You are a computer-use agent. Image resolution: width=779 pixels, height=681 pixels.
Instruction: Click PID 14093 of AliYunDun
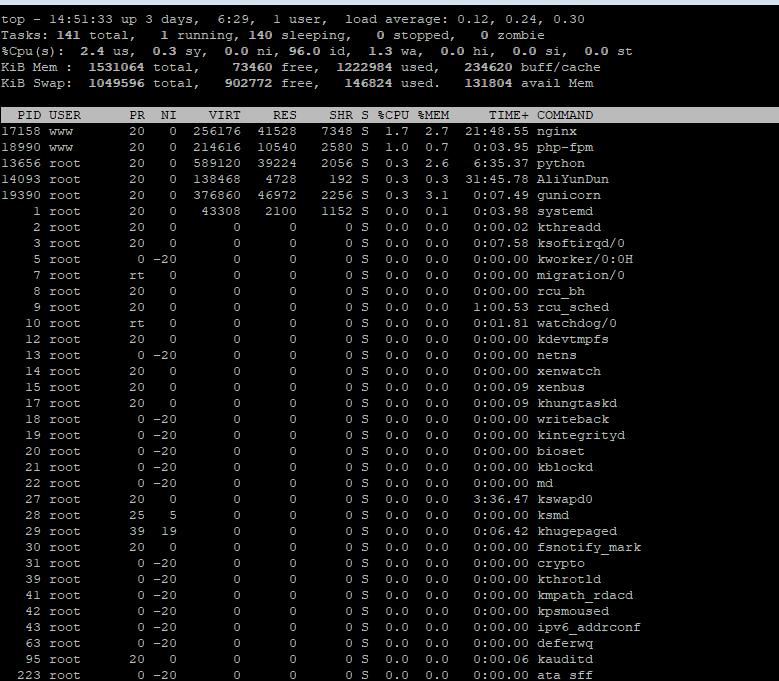[21, 179]
